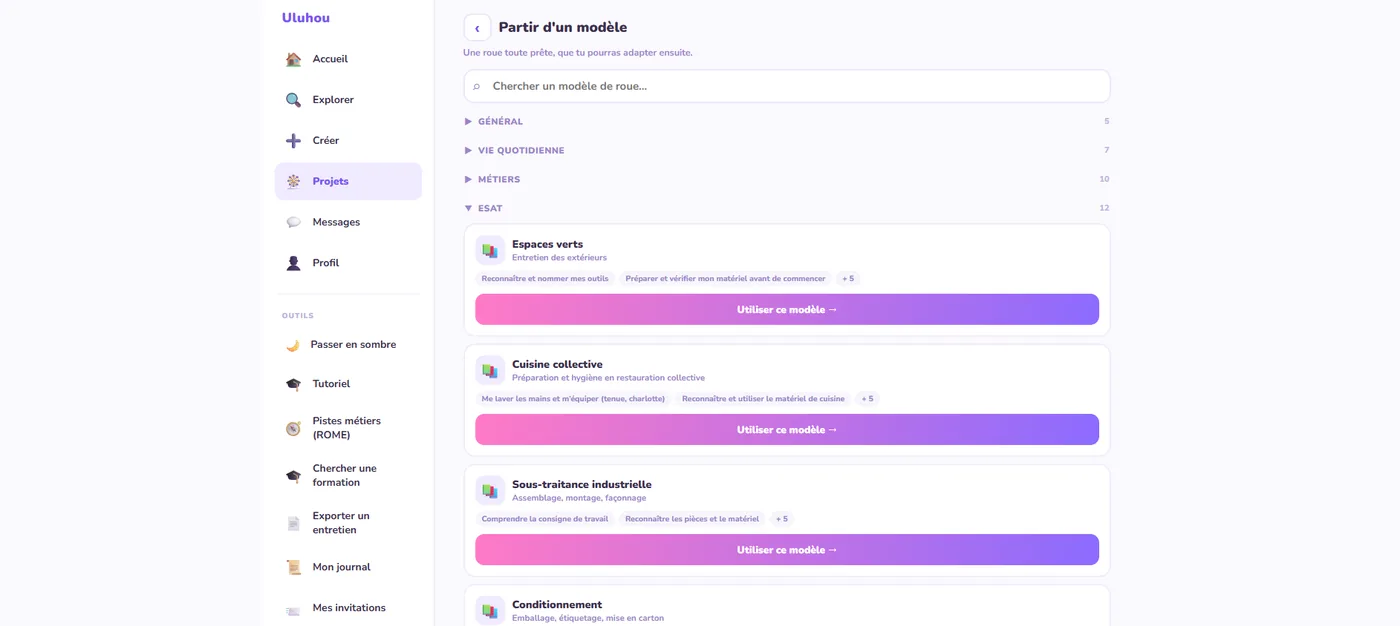Use the Sous-traitance industrielle template
Image resolution: width=1400 pixels, height=626 pixels.
point(787,550)
